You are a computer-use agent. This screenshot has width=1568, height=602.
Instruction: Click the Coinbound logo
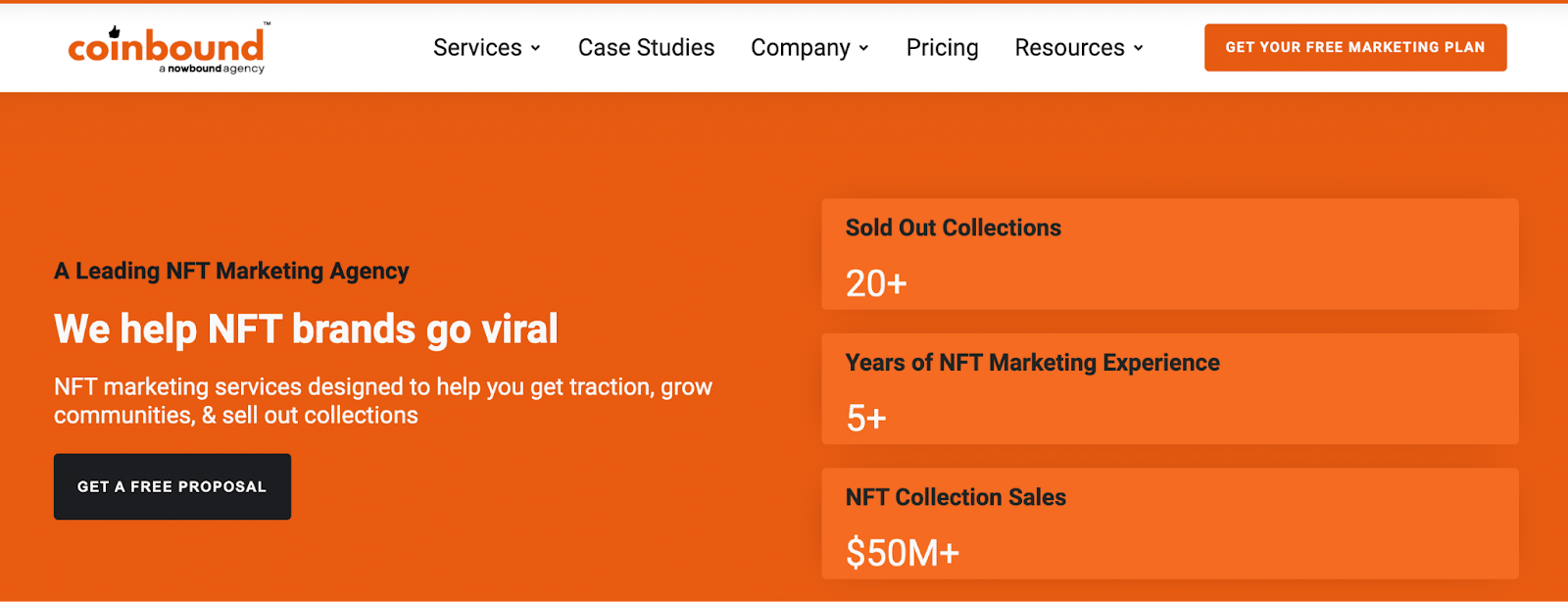[165, 45]
